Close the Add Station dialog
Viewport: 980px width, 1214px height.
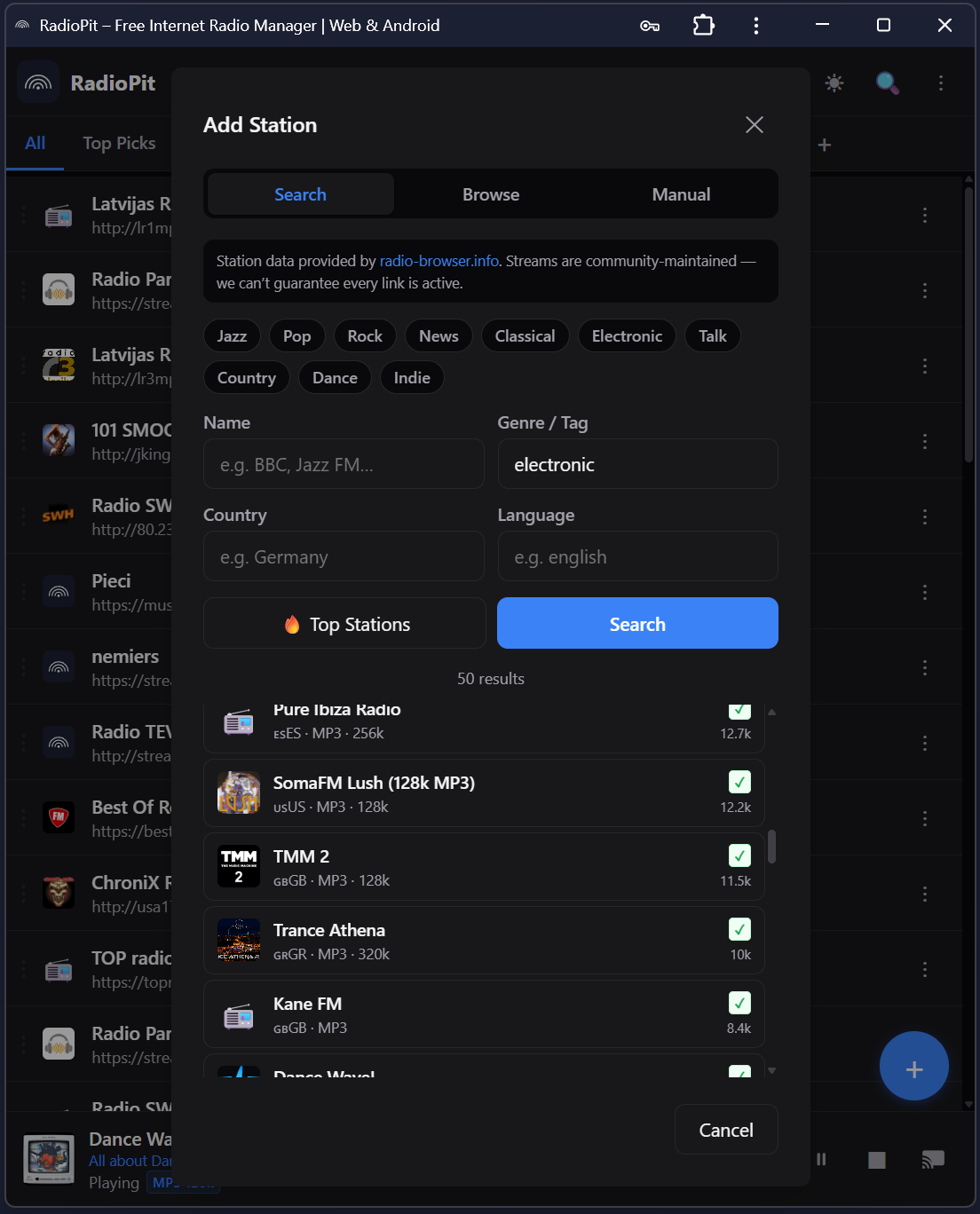[754, 125]
